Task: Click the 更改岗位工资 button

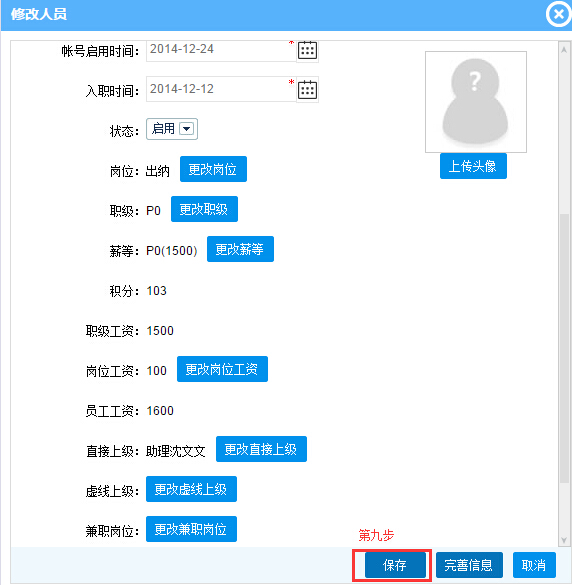Action: [222, 369]
